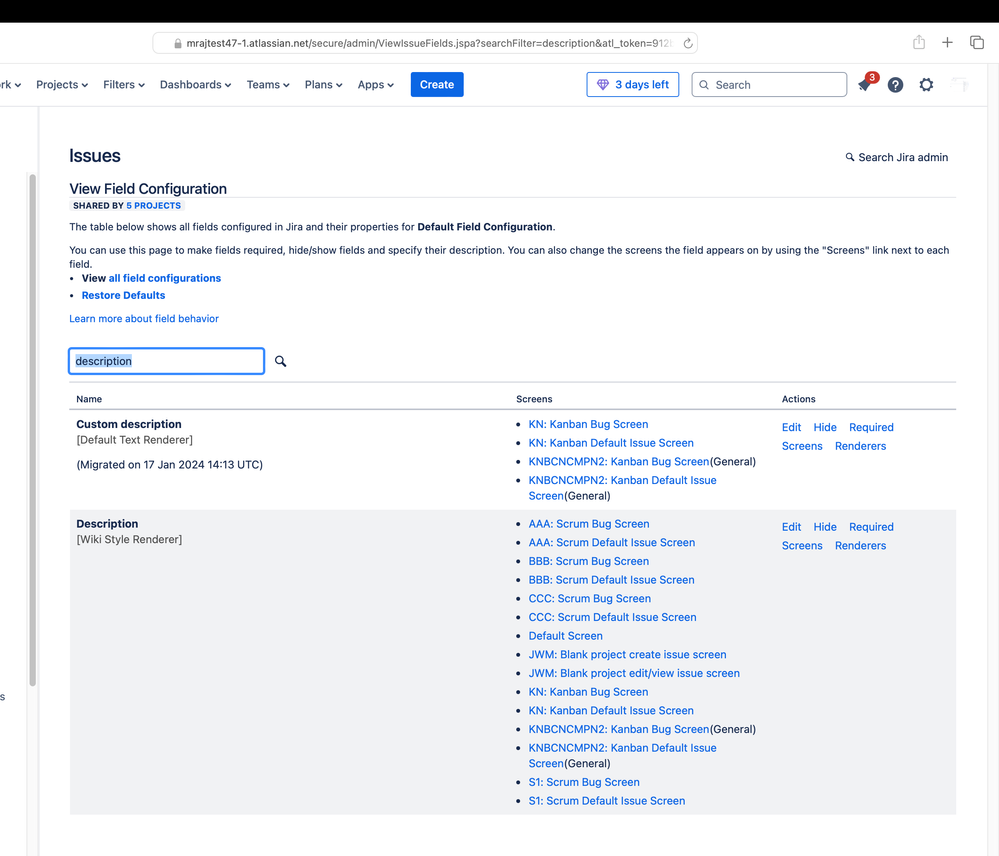Click the top navigation Search box
999x856 pixels.
[x=769, y=85]
